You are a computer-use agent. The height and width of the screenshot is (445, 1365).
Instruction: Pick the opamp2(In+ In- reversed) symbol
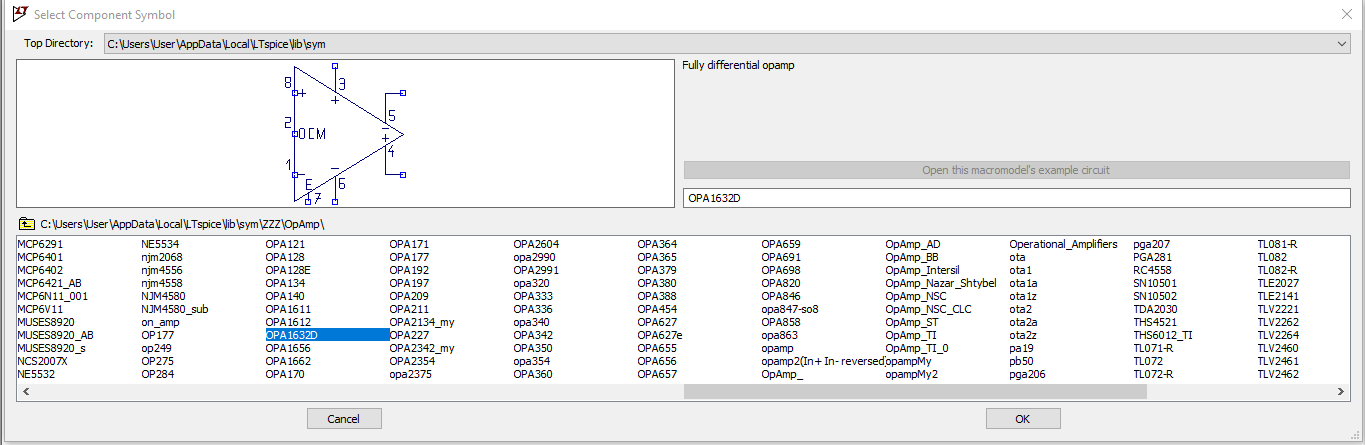click(x=823, y=361)
